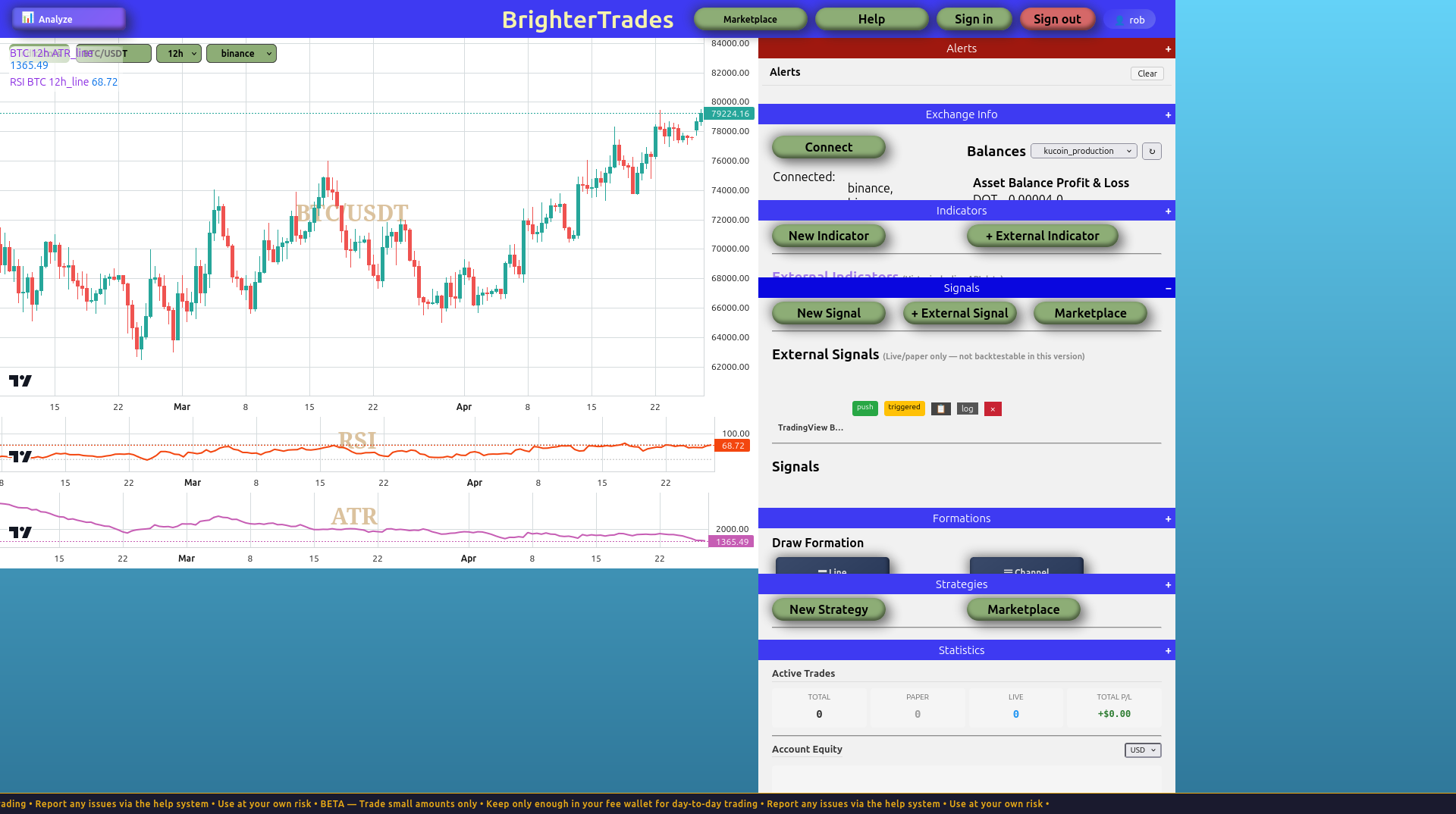Screen dimensions: 1456x814
Task: Expand the Statistics panel plus icon
Action: pyautogui.click(x=1168, y=651)
